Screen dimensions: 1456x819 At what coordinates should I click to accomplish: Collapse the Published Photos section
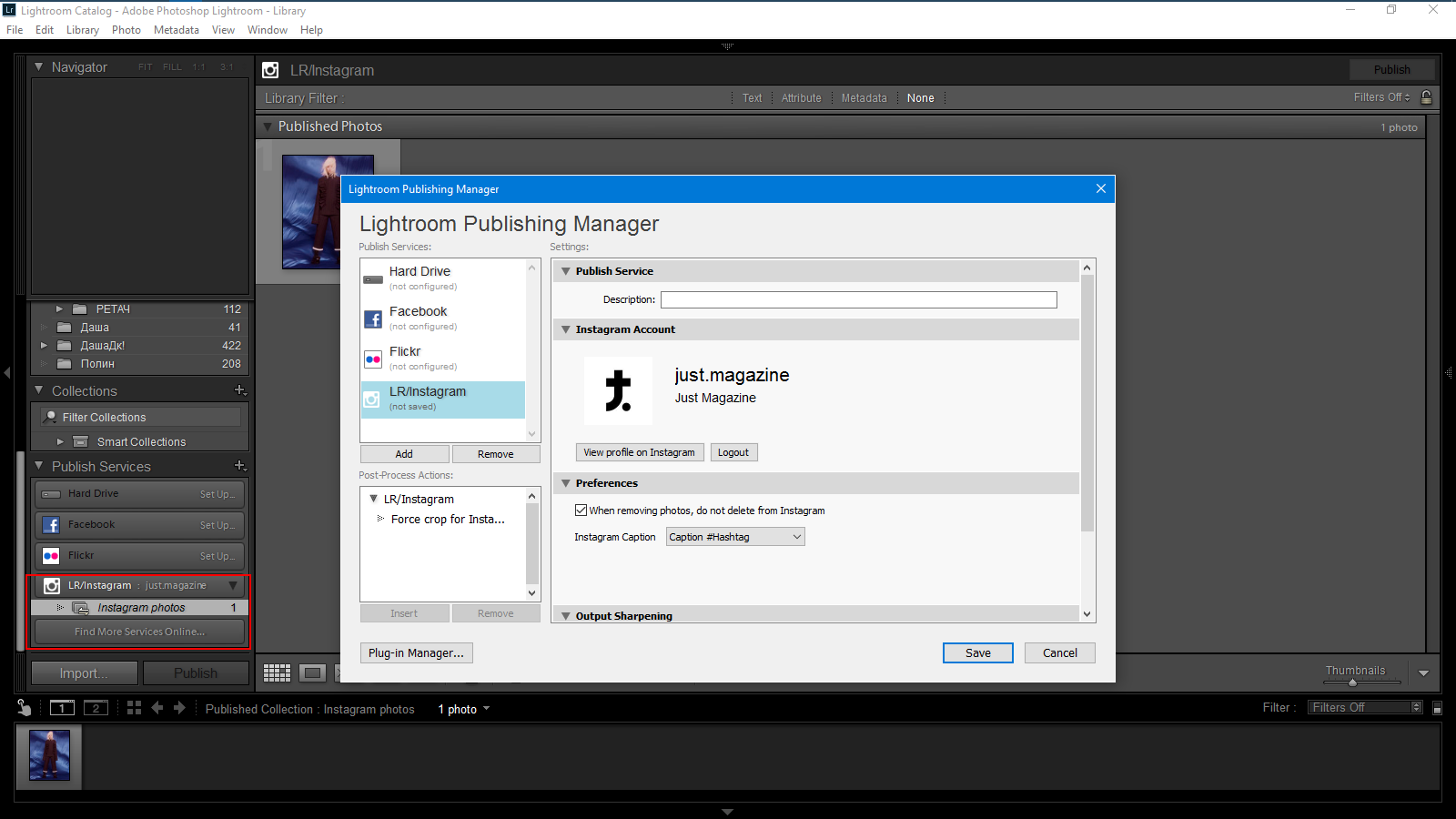[268, 126]
